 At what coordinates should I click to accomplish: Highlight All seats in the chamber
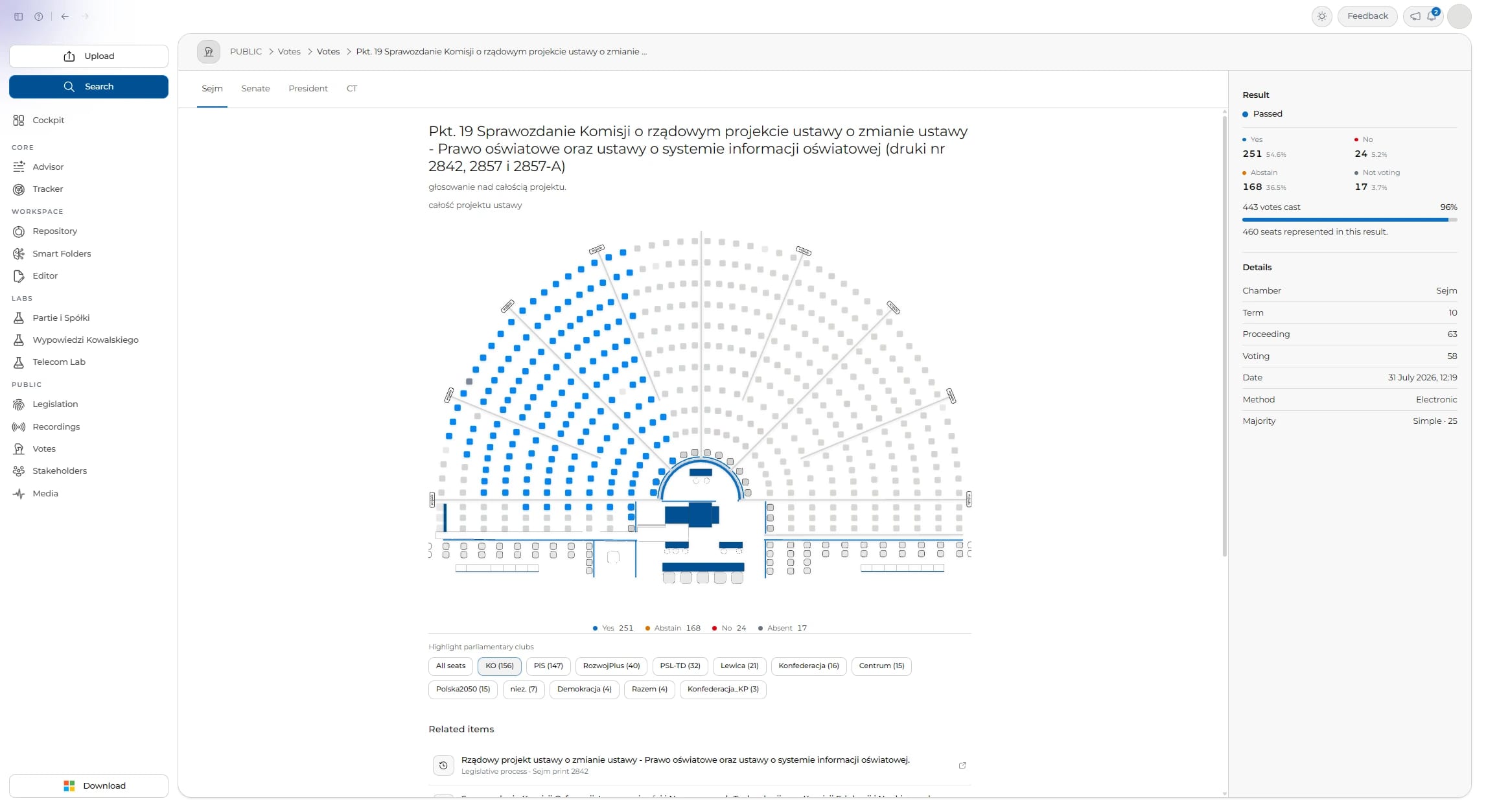(450, 666)
